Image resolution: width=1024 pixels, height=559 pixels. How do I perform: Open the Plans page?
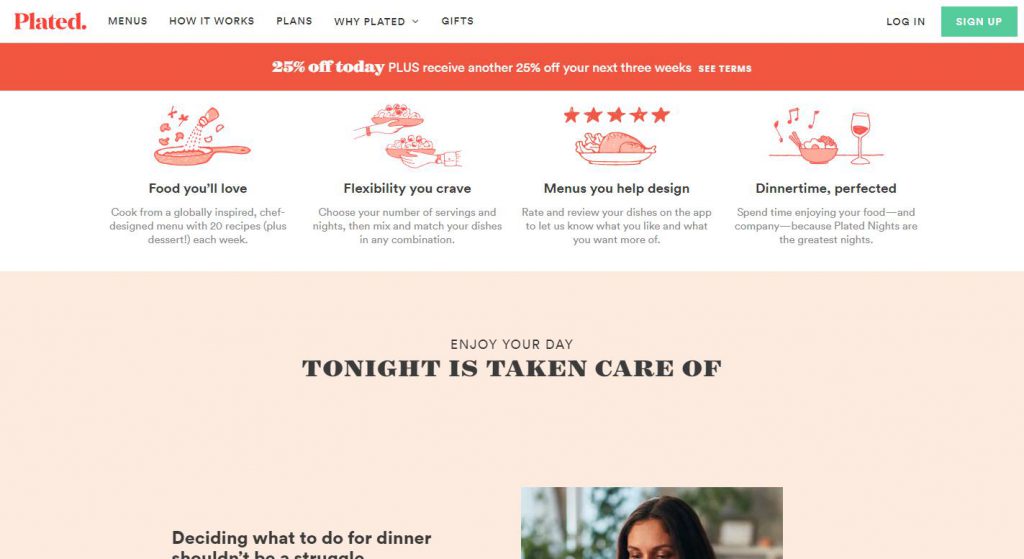coord(294,21)
